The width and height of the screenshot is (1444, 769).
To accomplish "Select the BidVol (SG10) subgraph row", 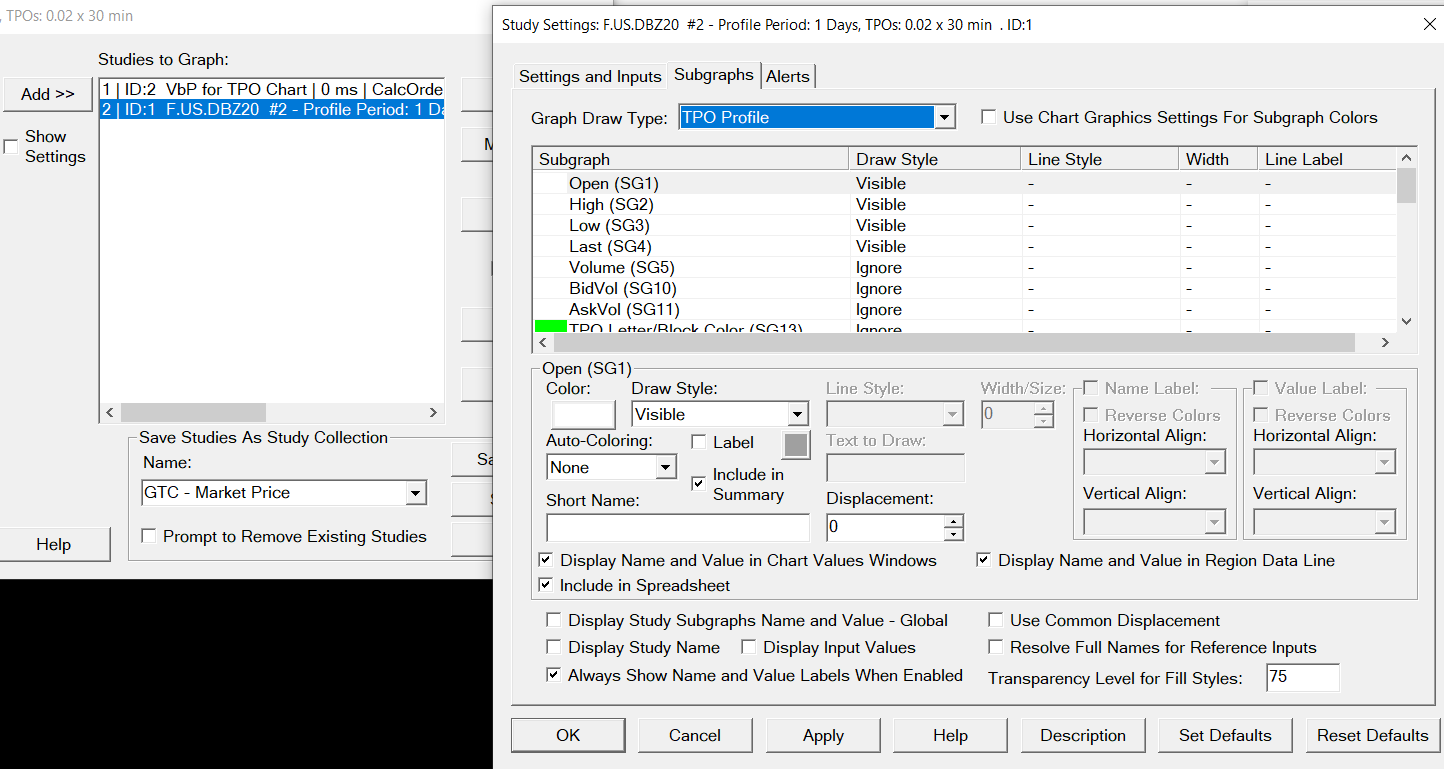I will coord(964,288).
